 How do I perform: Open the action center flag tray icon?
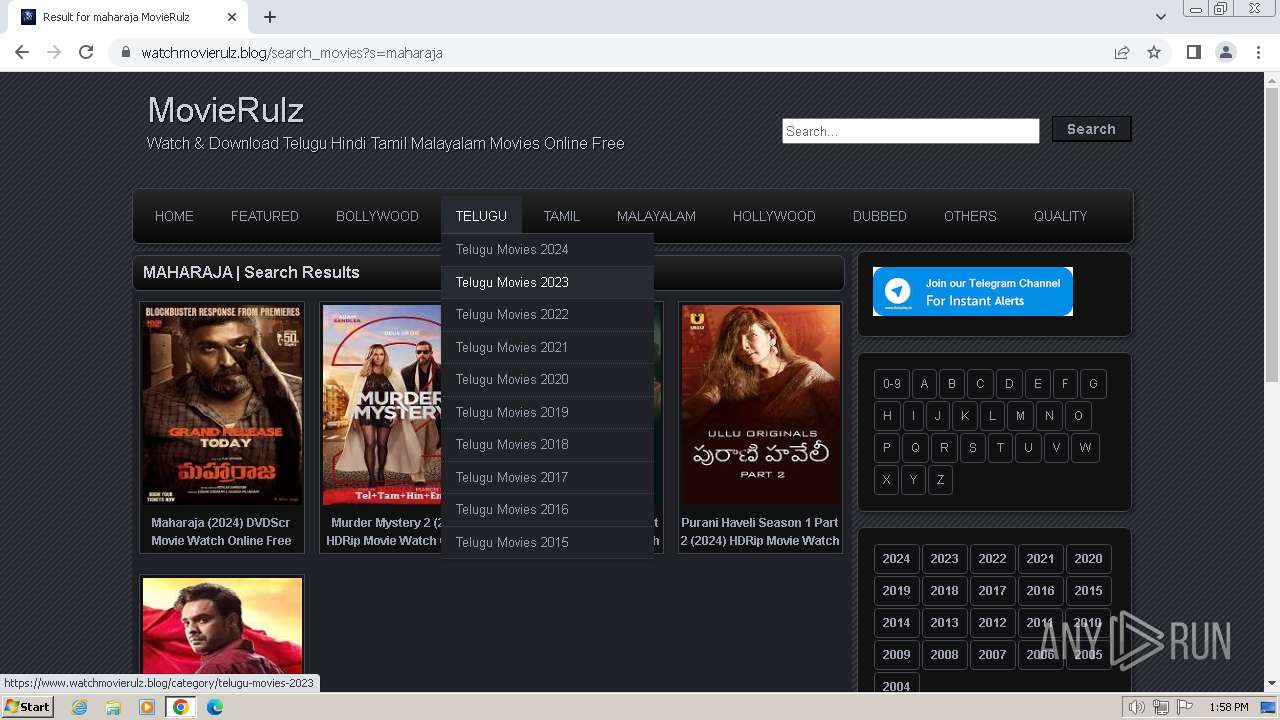[x=1186, y=707]
